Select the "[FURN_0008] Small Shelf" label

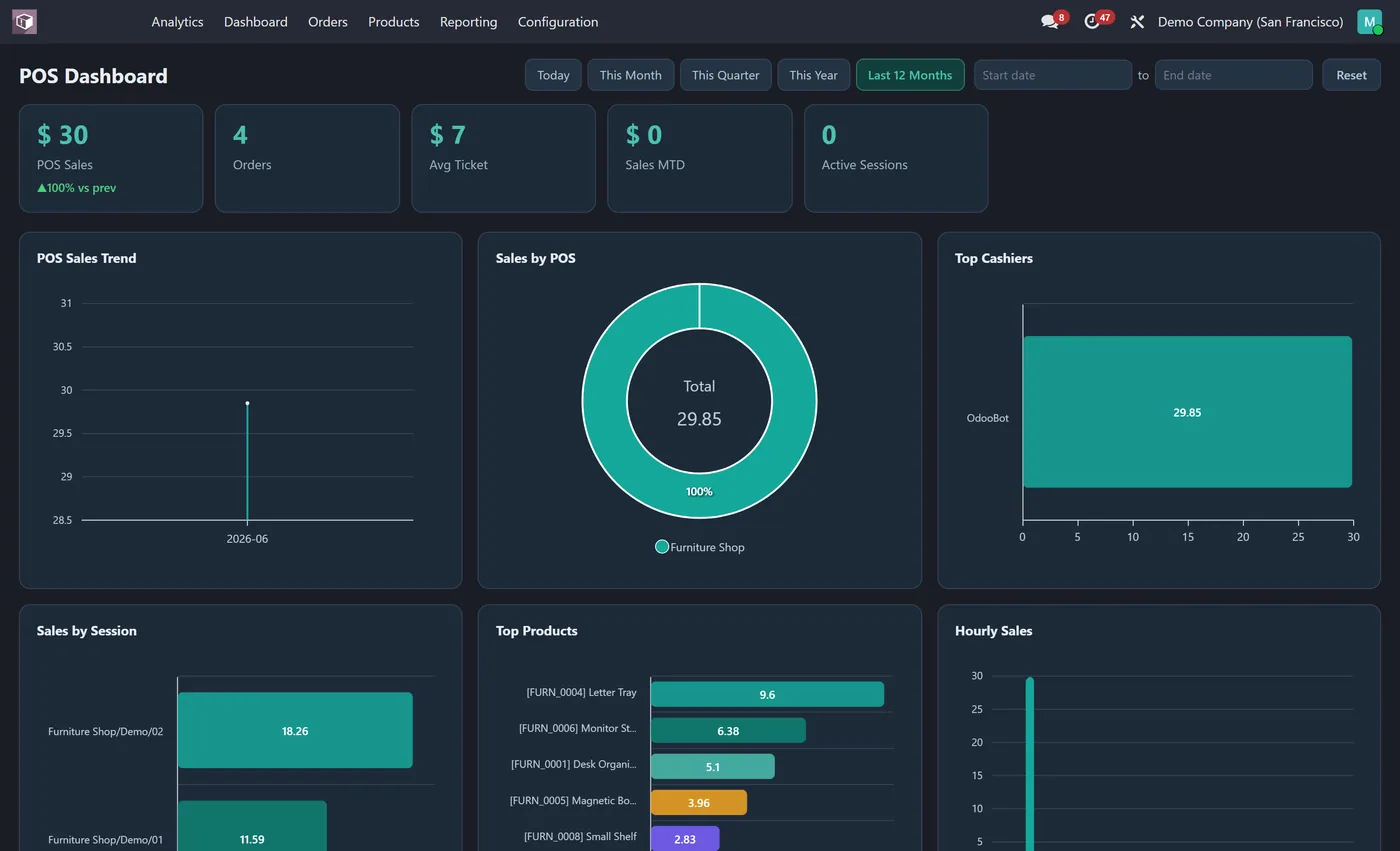click(581, 836)
